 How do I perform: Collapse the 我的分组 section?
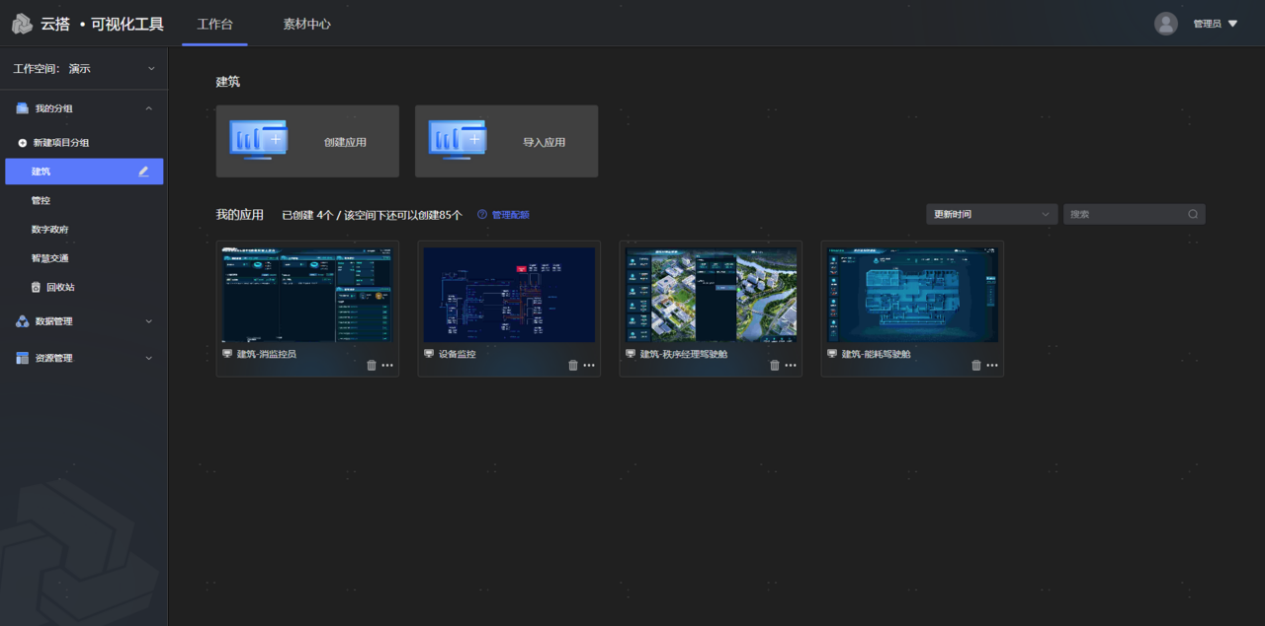point(149,108)
